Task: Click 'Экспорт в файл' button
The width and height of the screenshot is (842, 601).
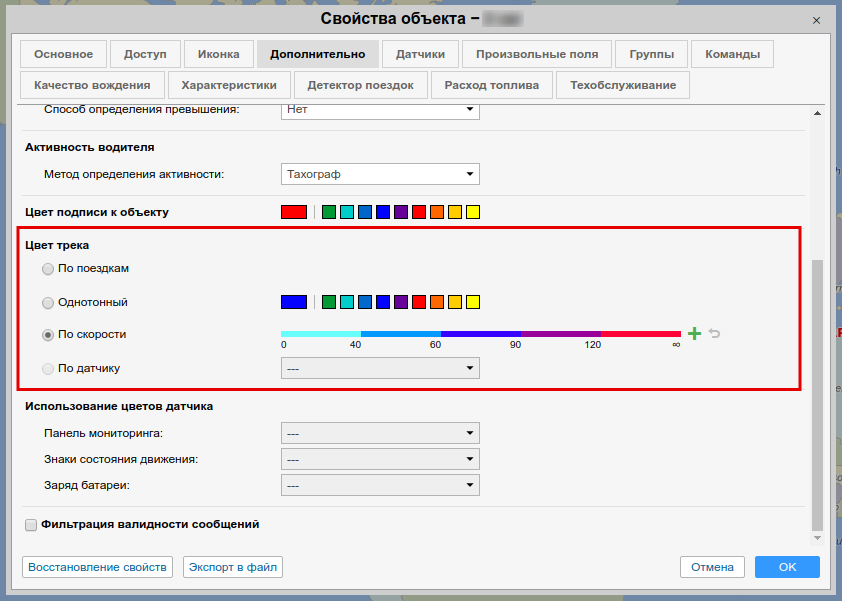Action: (x=233, y=567)
